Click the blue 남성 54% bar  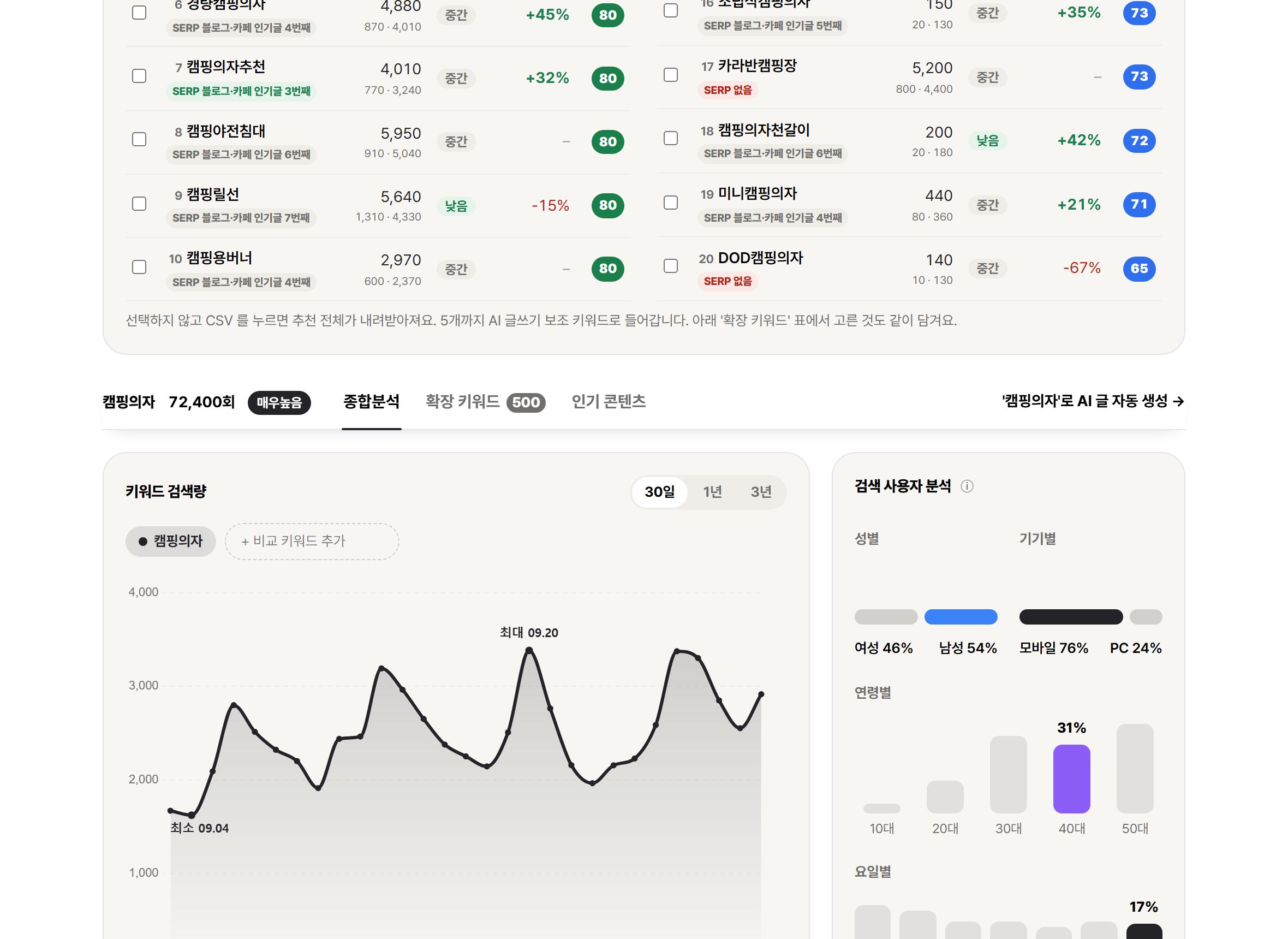[961, 617]
